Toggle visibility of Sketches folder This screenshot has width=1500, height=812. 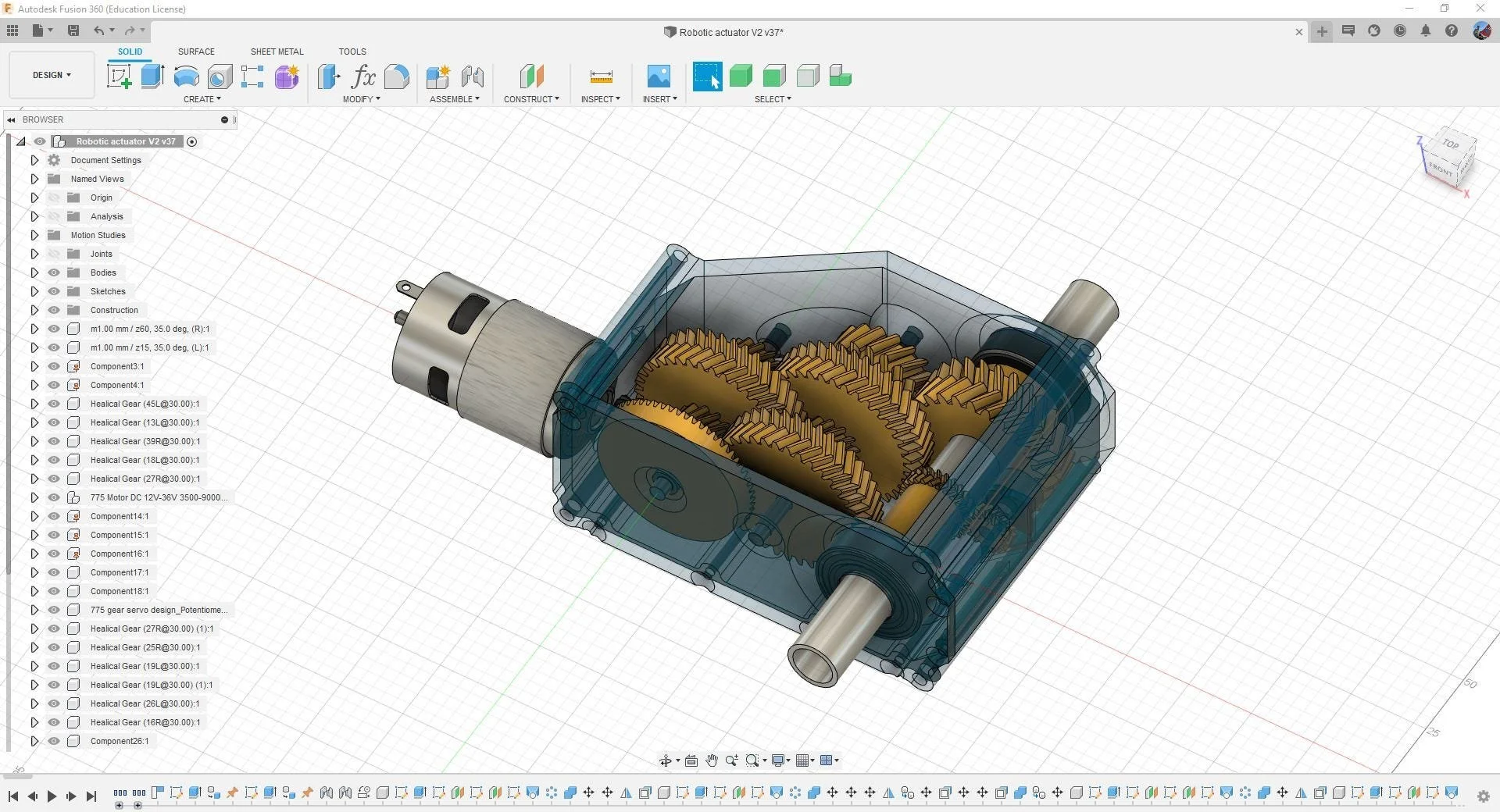pos(54,291)
